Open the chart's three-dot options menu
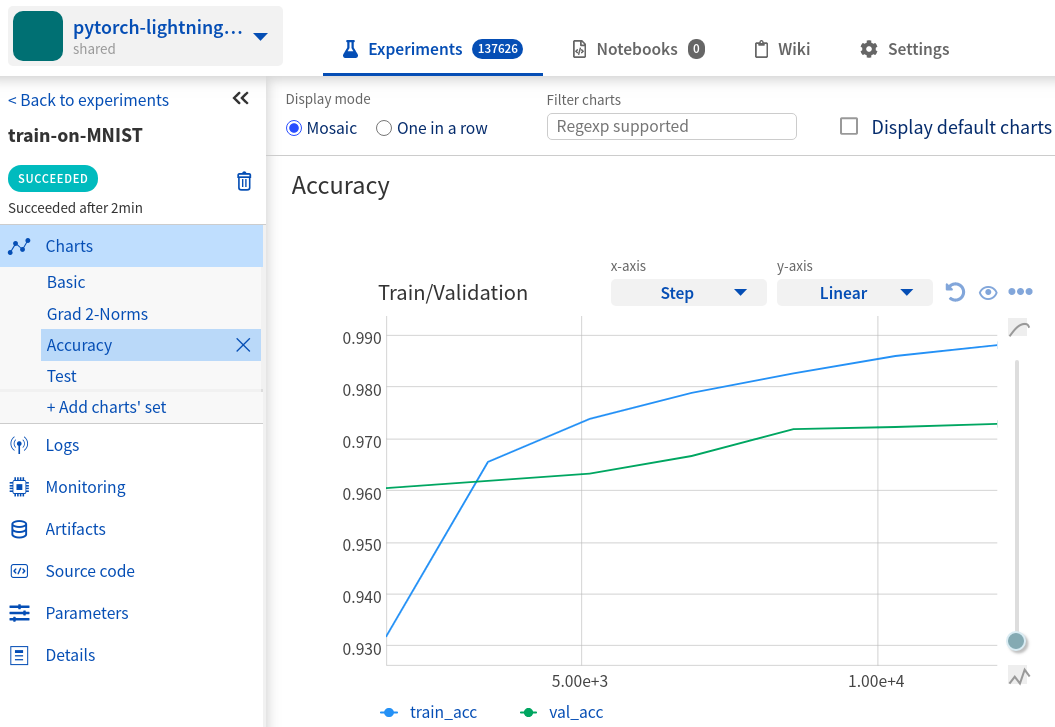 (x=1020, y=291)
